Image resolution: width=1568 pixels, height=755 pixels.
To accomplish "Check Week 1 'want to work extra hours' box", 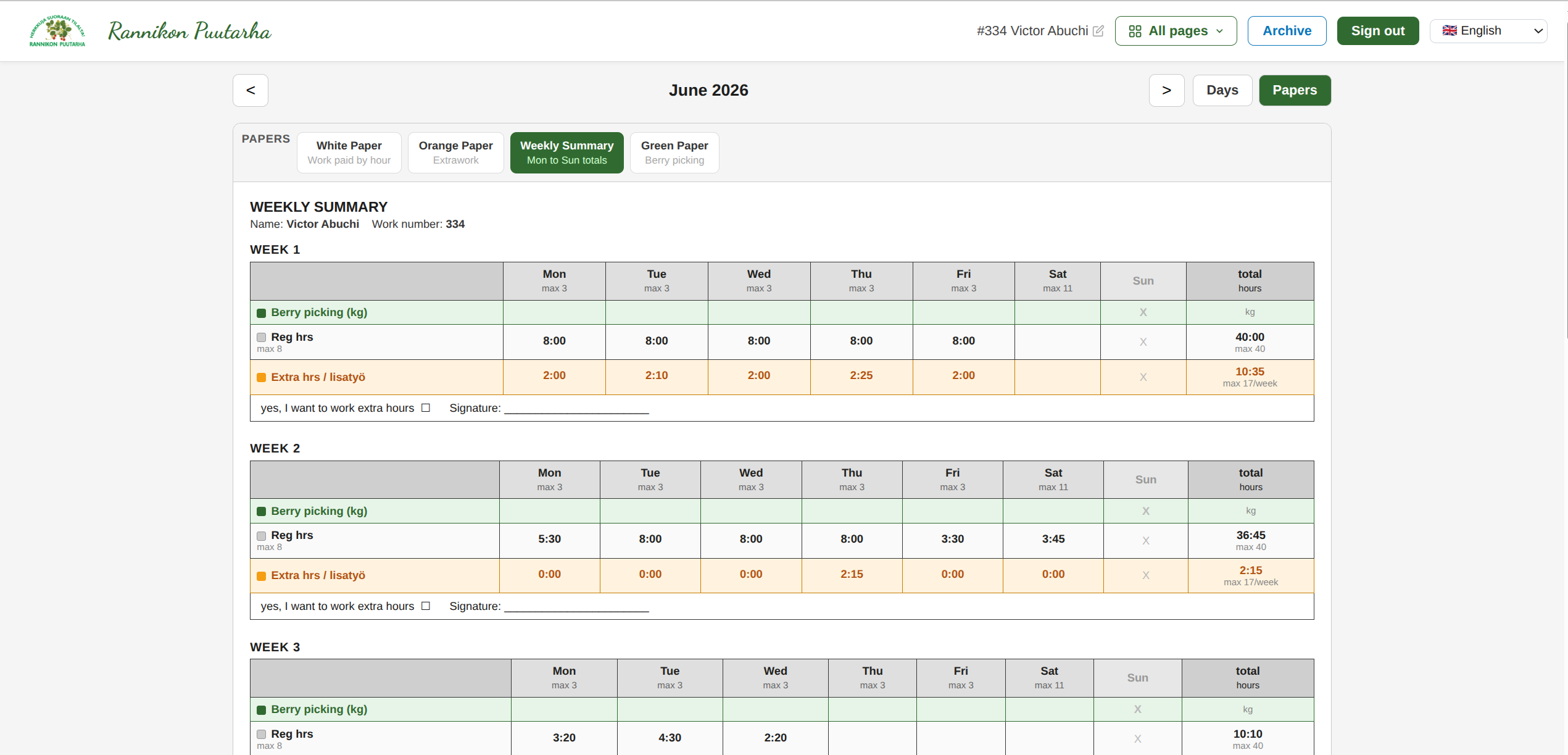I will pos(425,407).
